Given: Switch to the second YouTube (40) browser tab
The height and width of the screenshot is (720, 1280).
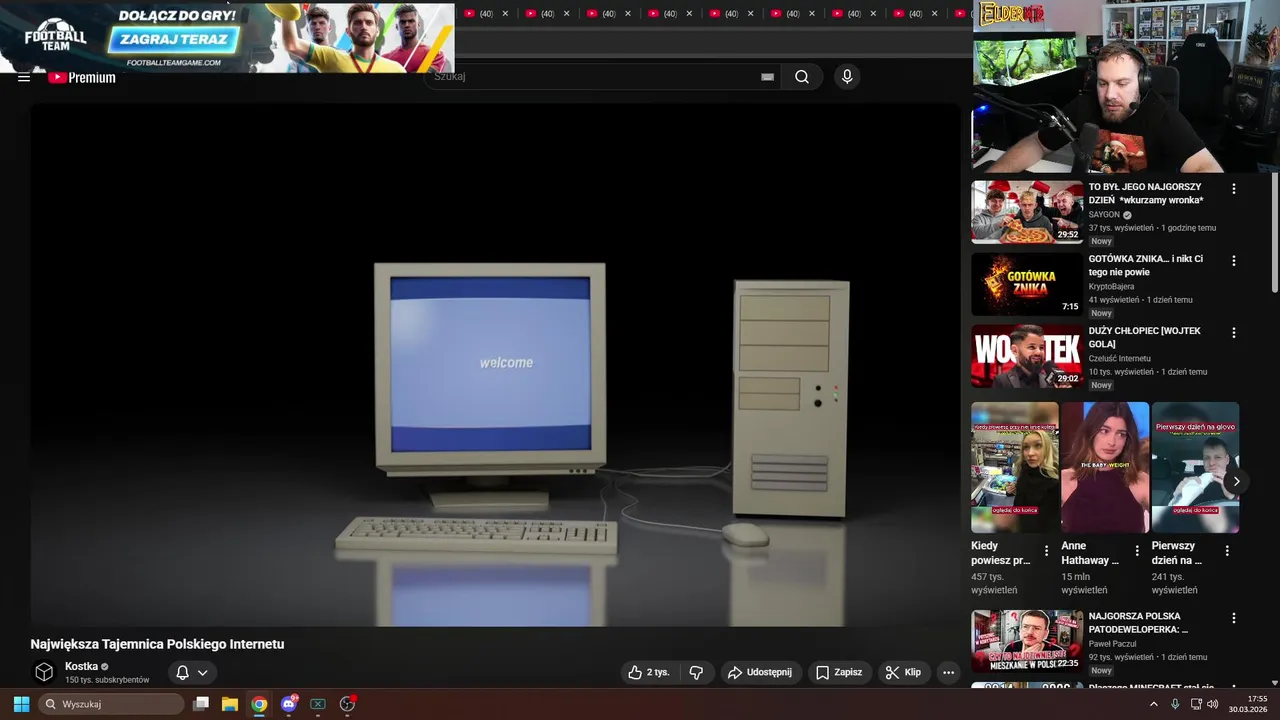Looking at the screenshot, I should click(541, 14).
